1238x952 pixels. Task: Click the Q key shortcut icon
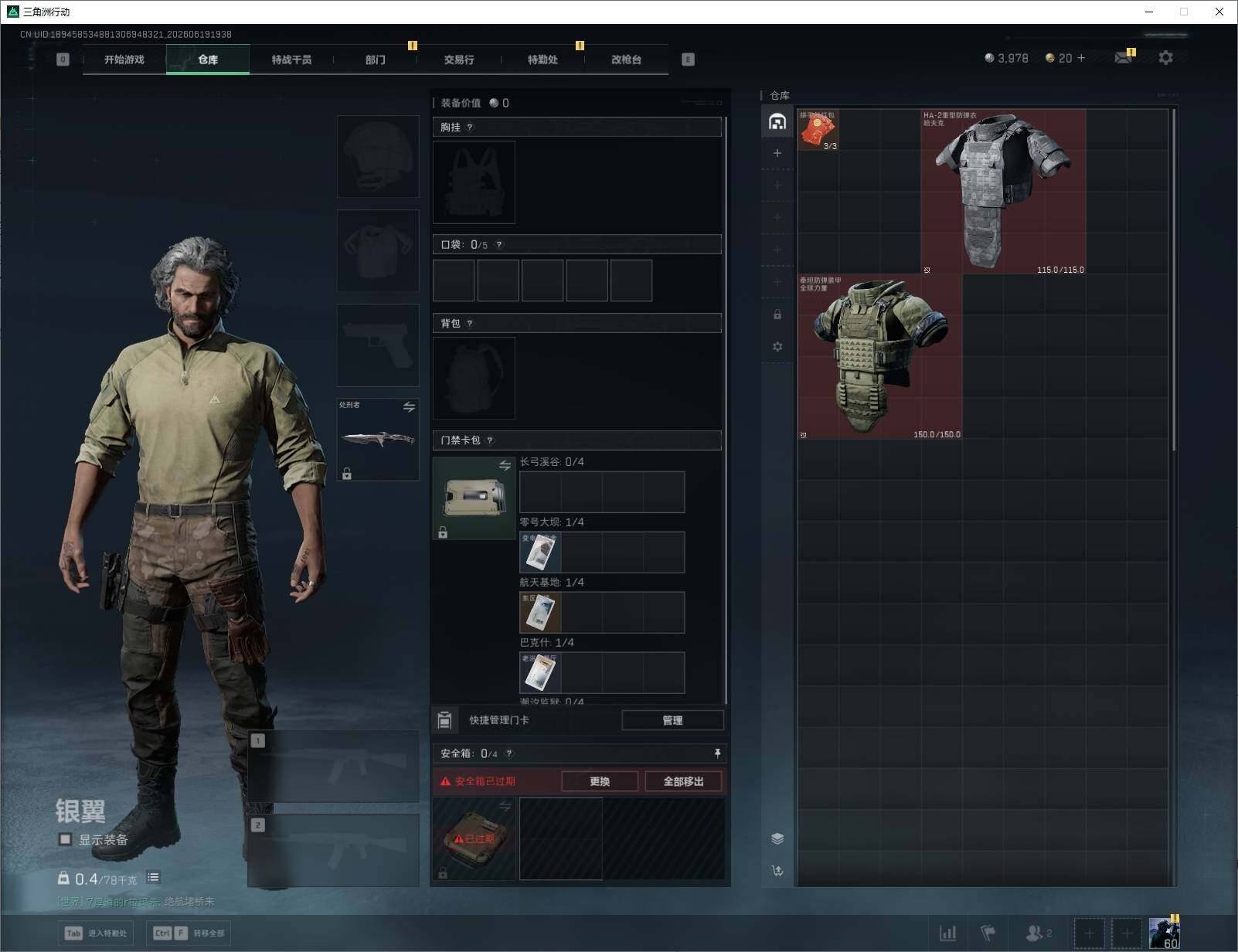click(x=63, y=59)
